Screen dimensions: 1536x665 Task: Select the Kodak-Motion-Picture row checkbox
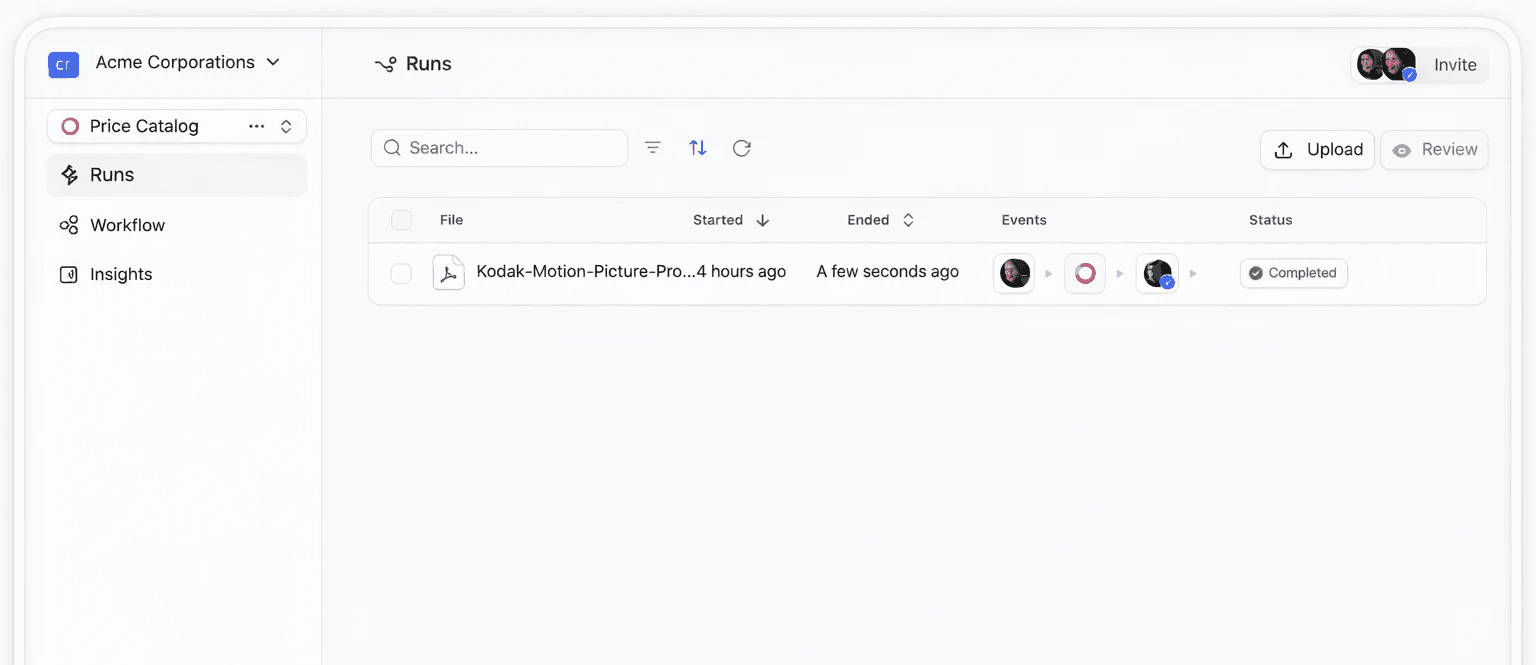401,273
